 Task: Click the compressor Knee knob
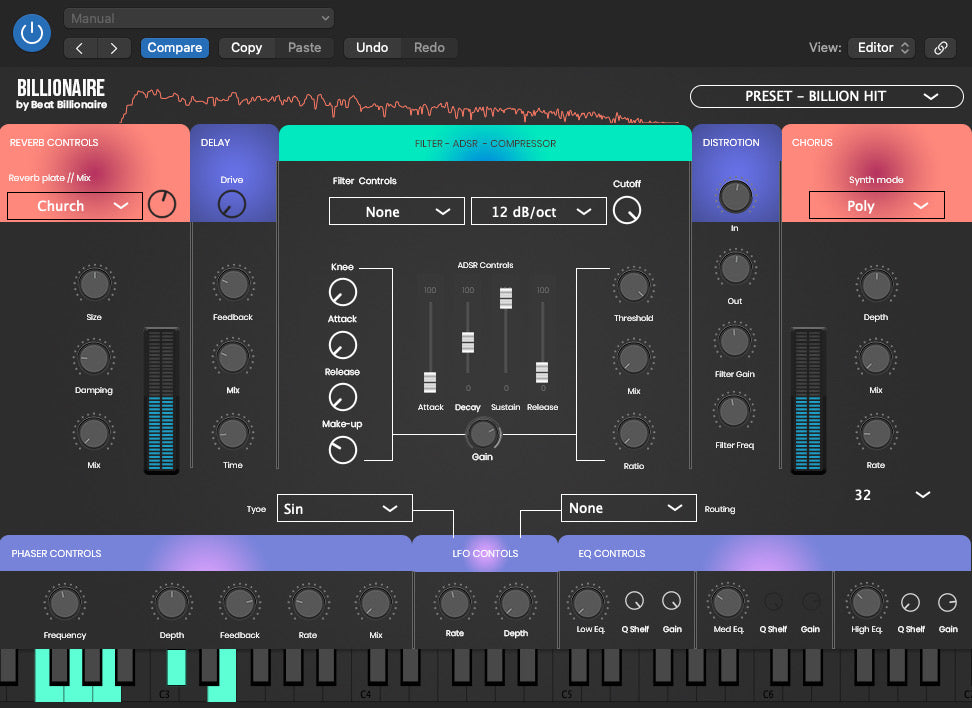(x=343, y=292)
